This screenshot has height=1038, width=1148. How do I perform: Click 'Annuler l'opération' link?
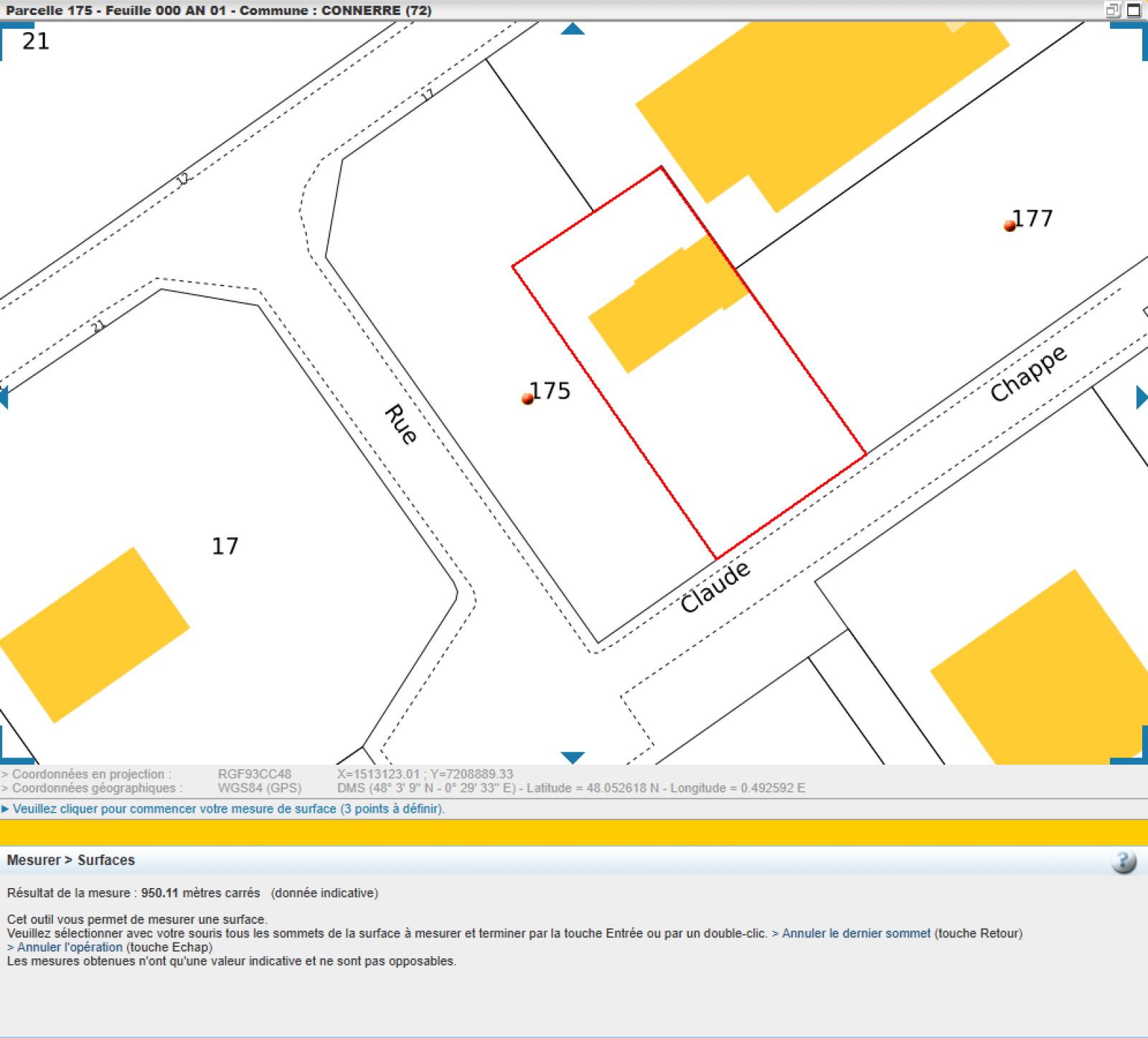pyautogui.click(x=70, y=947)
